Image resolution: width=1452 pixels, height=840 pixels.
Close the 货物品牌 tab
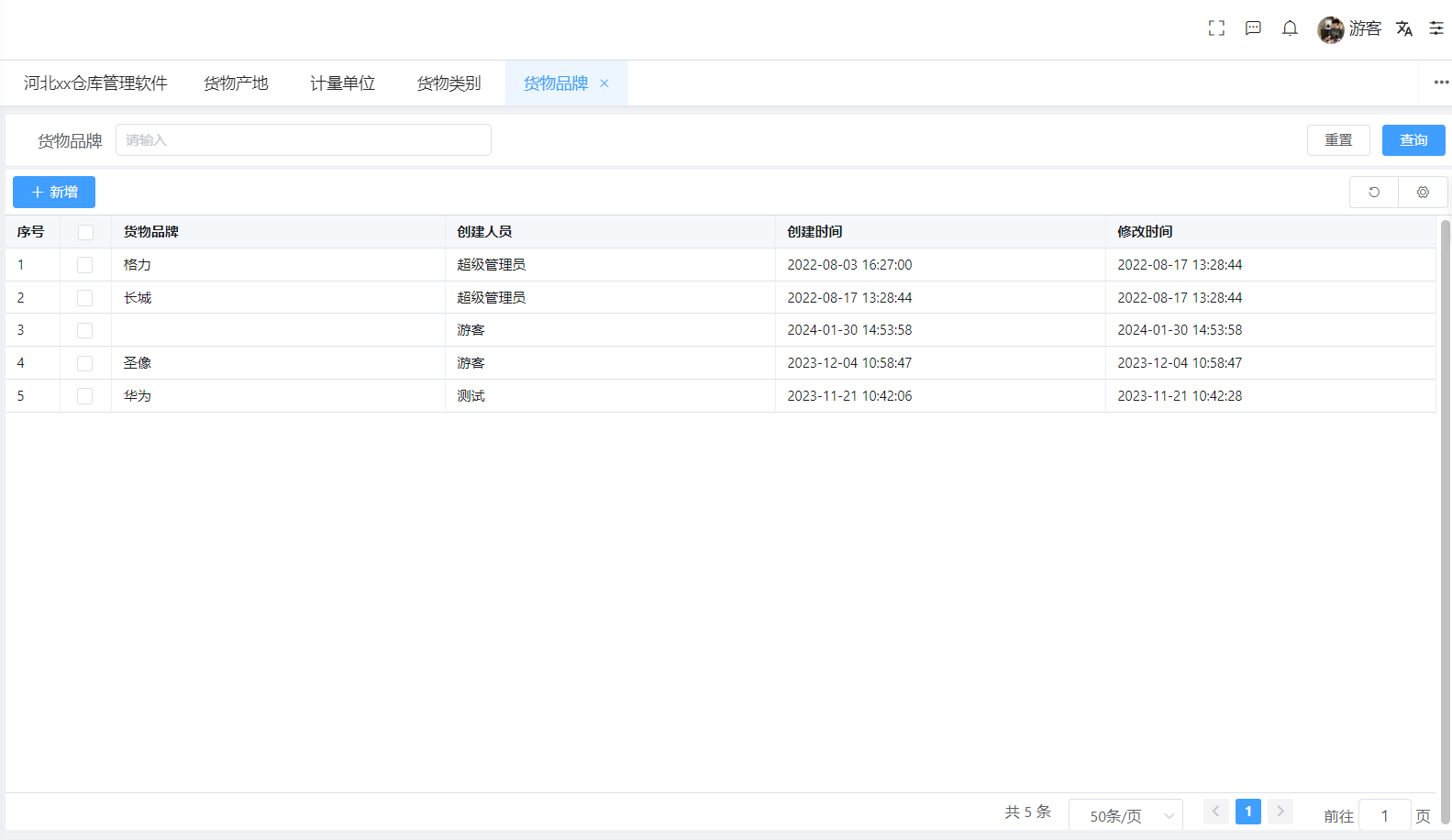(x=604, y=83)
